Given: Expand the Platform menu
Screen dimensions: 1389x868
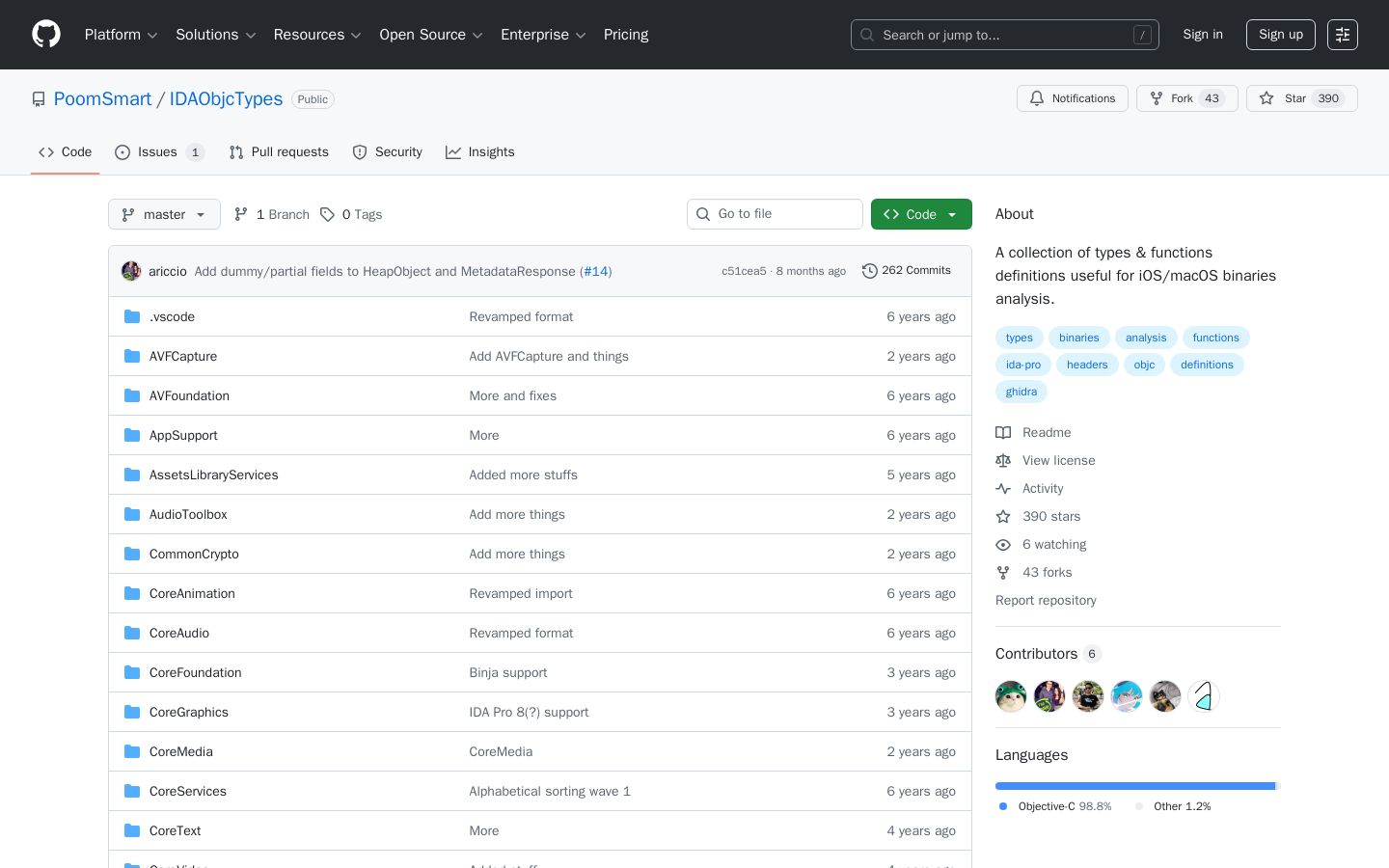Looking at the screenshot, I should tap(122, 35).
